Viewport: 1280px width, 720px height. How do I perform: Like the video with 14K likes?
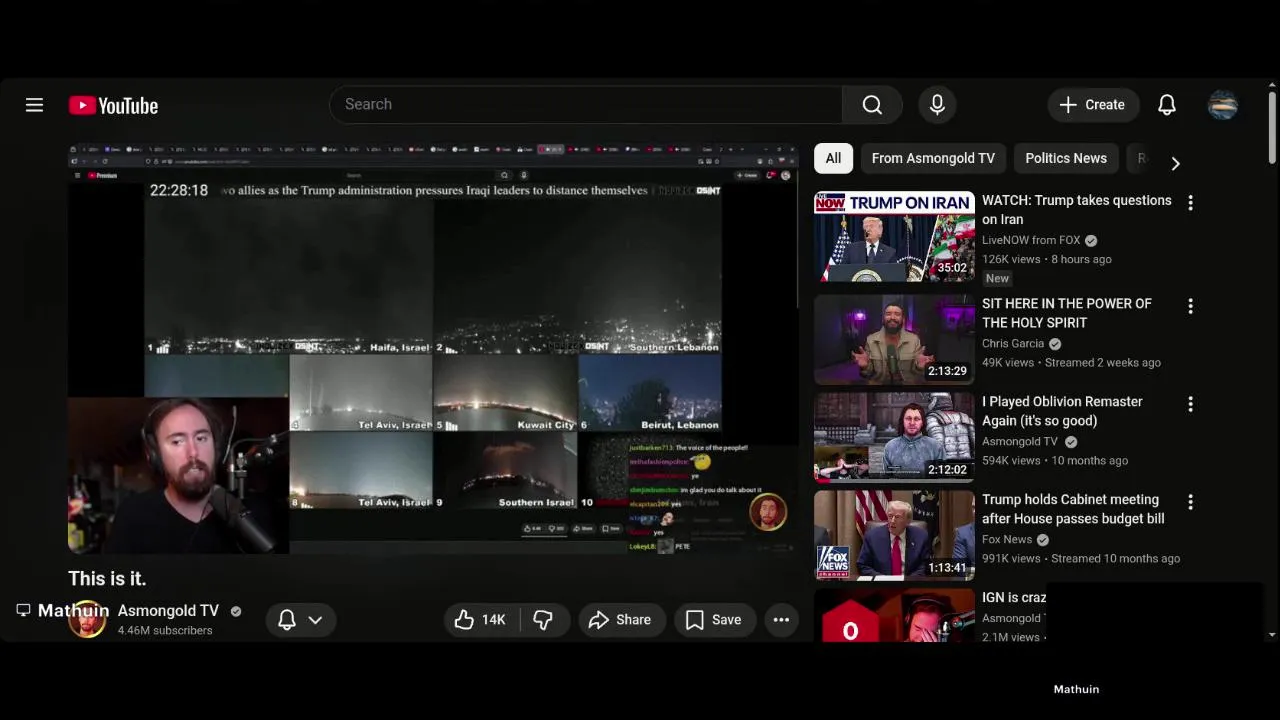(481, 620)
